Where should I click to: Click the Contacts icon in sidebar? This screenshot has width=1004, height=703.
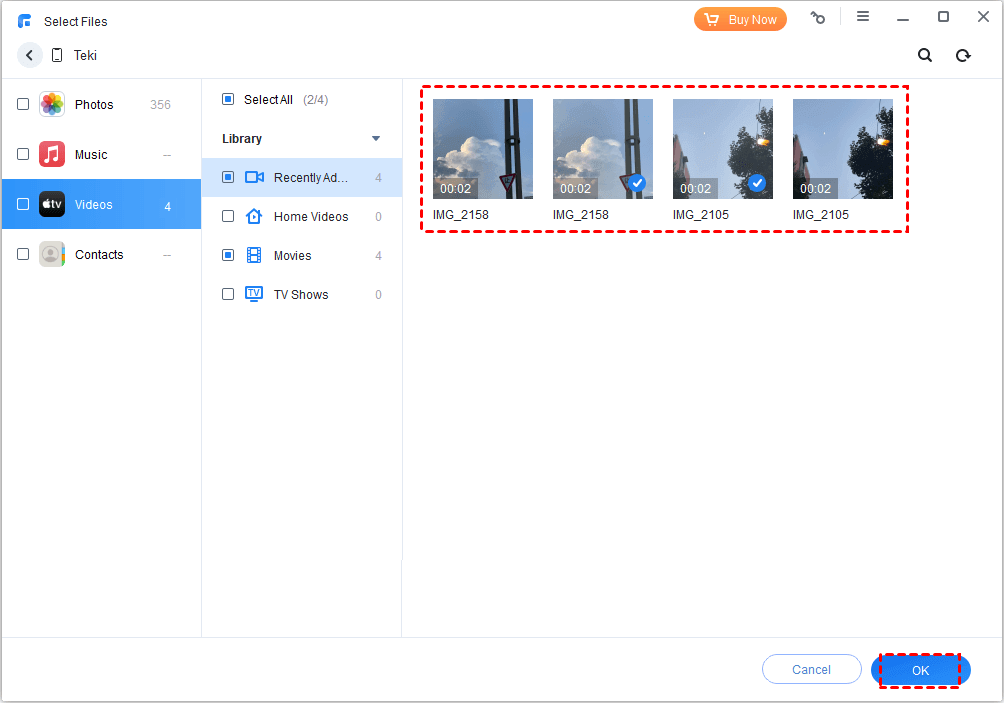coord(52,254)
